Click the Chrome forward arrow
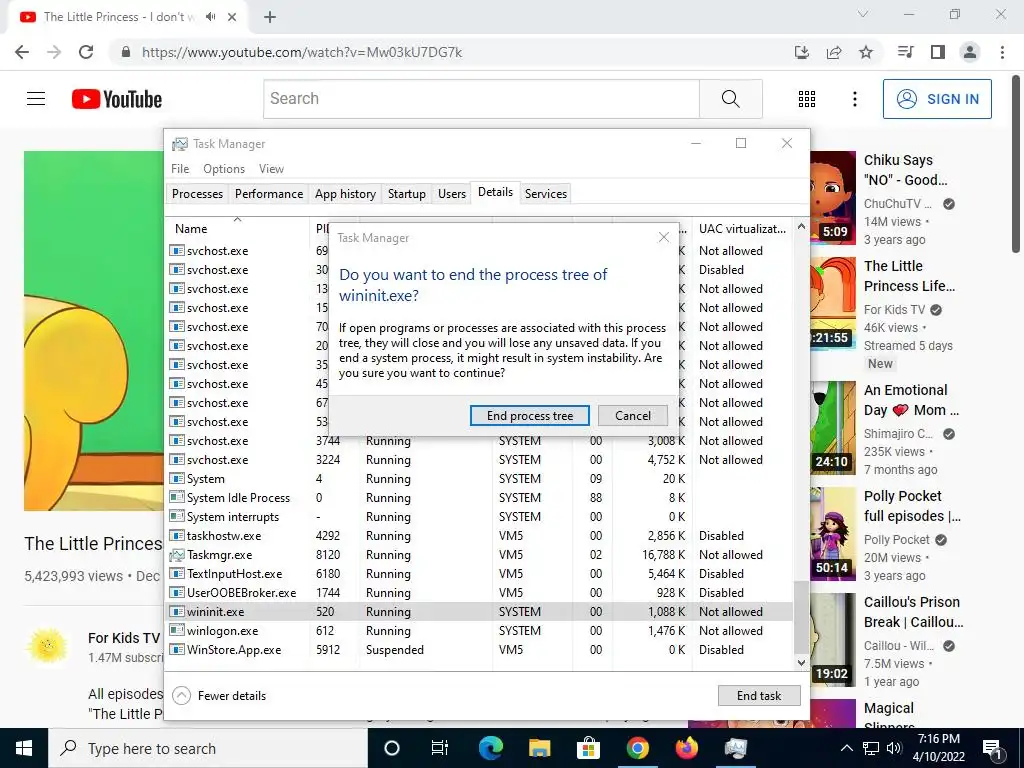The height and width of the screenshot is (768, 1024). click(54, 52)
